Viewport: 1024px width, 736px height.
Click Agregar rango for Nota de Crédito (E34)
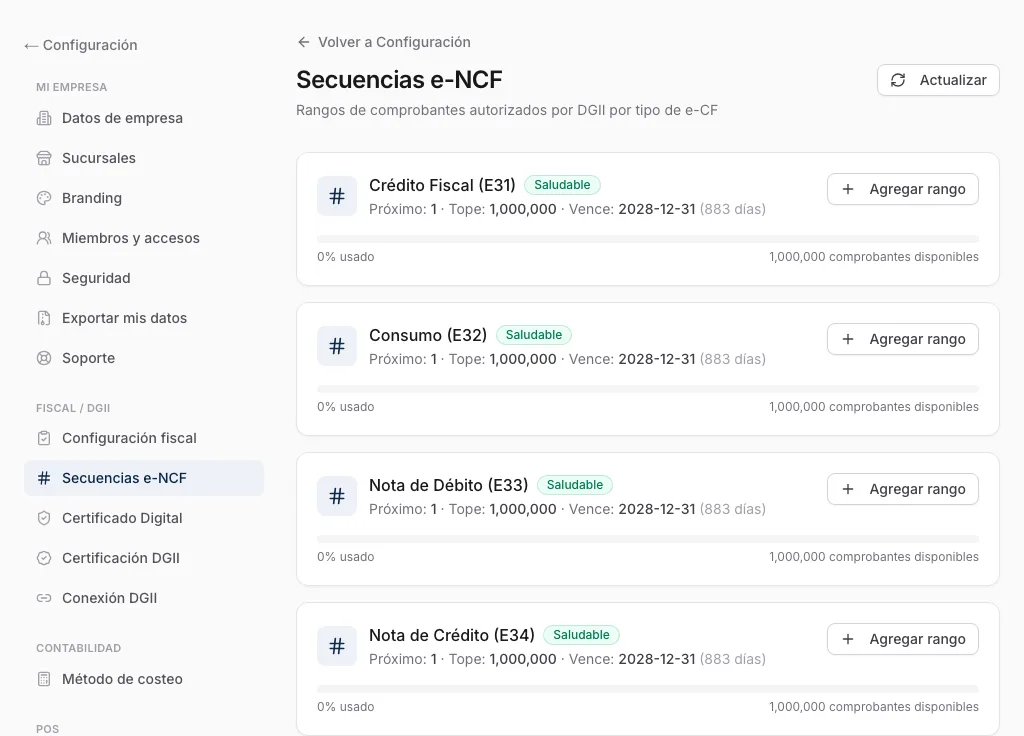coord(903,639)
